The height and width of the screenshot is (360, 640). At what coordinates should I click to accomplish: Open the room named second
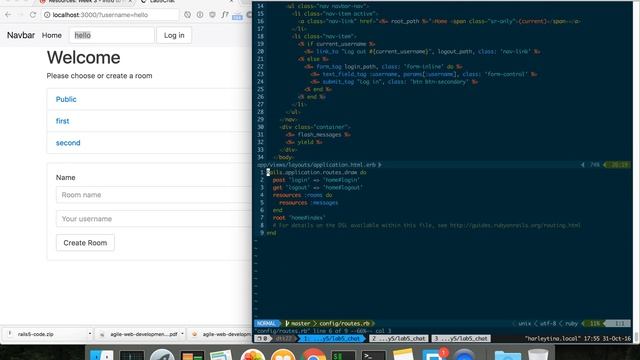(x=68, y=143)
